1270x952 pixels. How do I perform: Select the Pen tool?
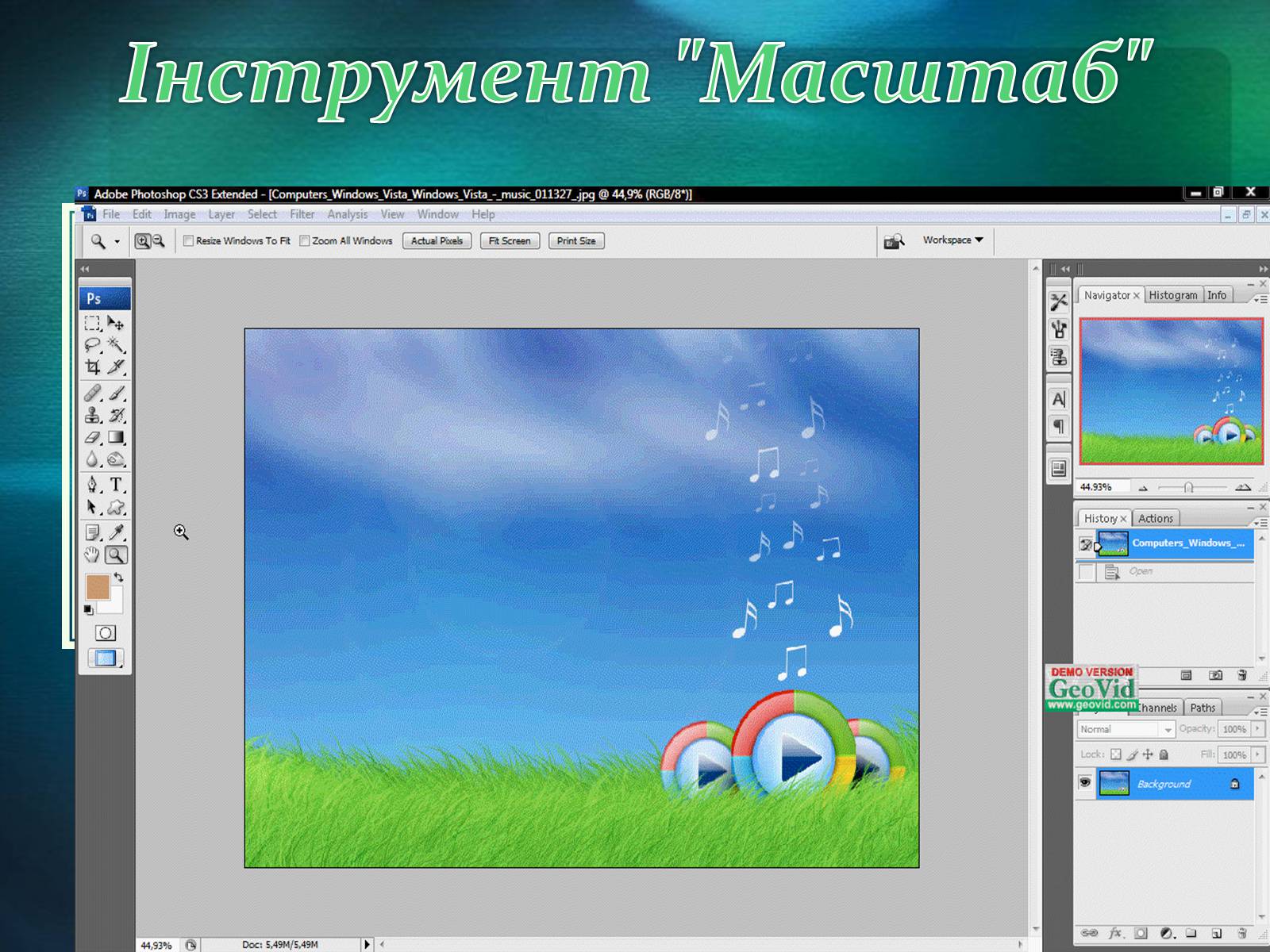coord(93,485)
